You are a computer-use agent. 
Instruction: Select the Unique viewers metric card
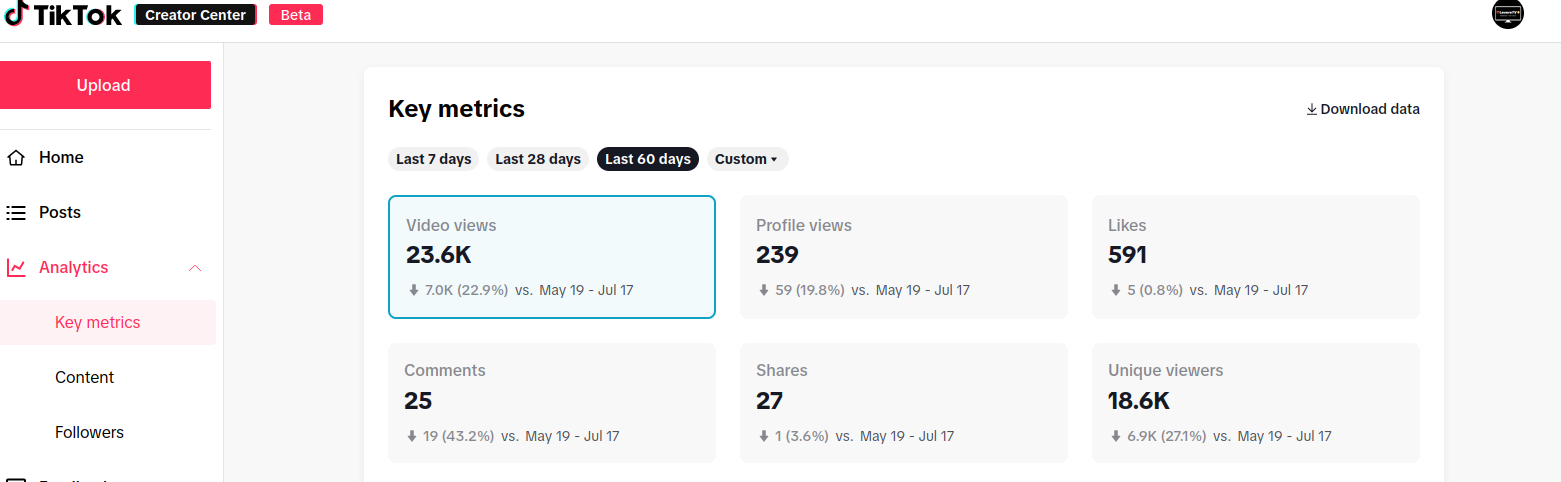(1255, 403)
